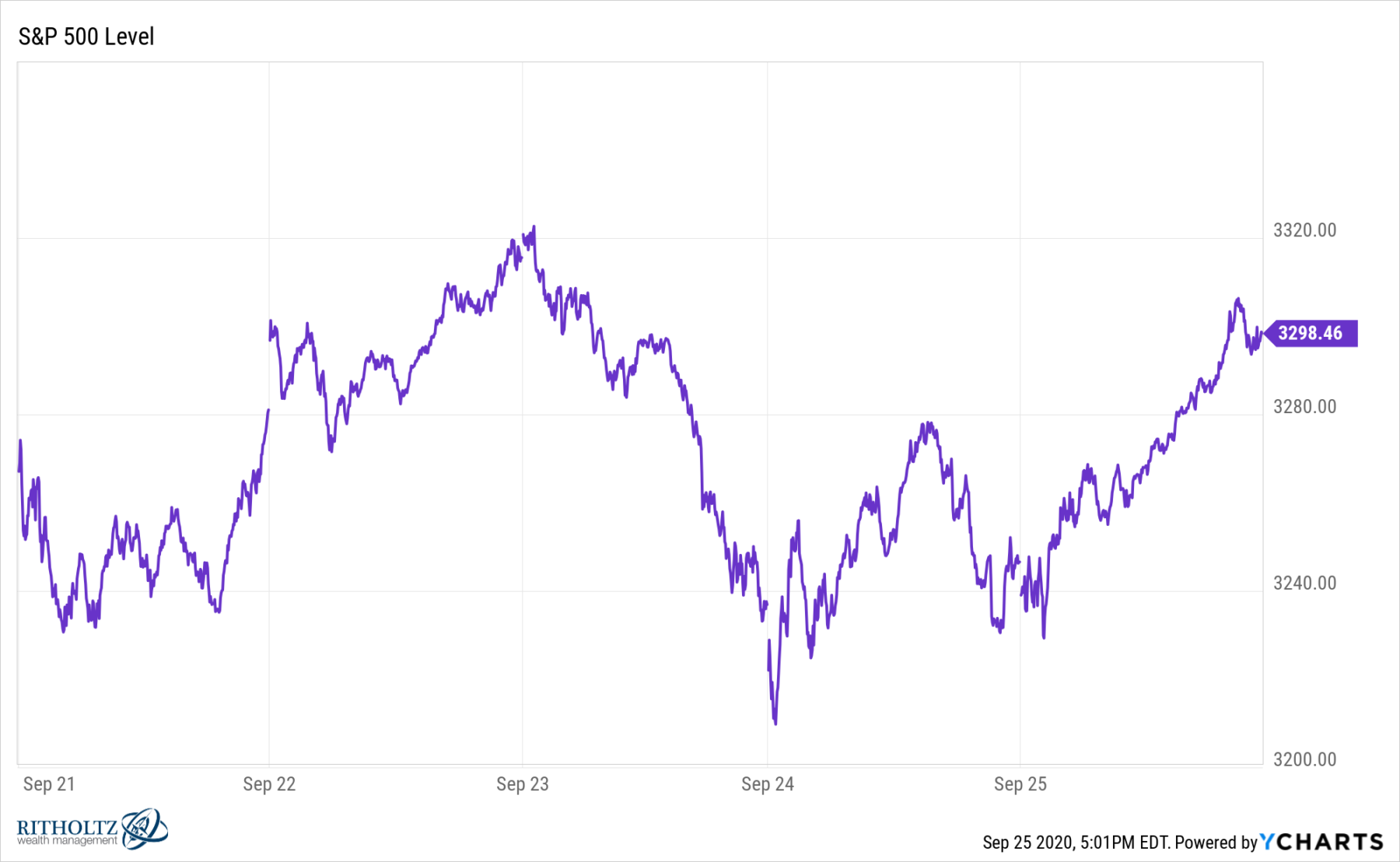This screenshot has width=1400, height=862.
Task: Click the Sep 23 date label
Action: (x=523, y=783)
